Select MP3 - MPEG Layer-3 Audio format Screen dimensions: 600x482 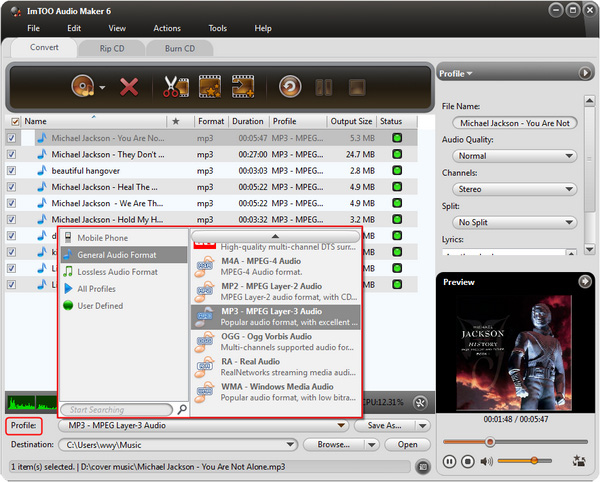tap(276, 317)
